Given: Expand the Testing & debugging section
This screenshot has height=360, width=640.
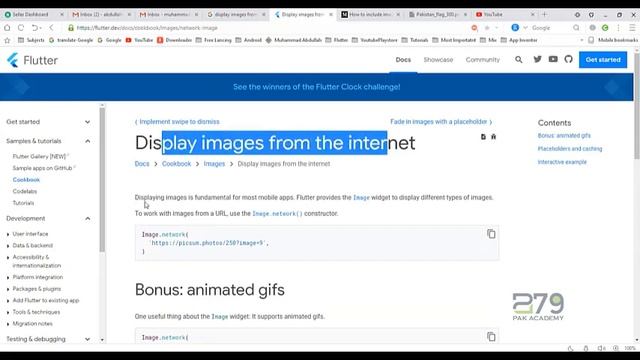Looking at the screenshot, I should [87, 339].
